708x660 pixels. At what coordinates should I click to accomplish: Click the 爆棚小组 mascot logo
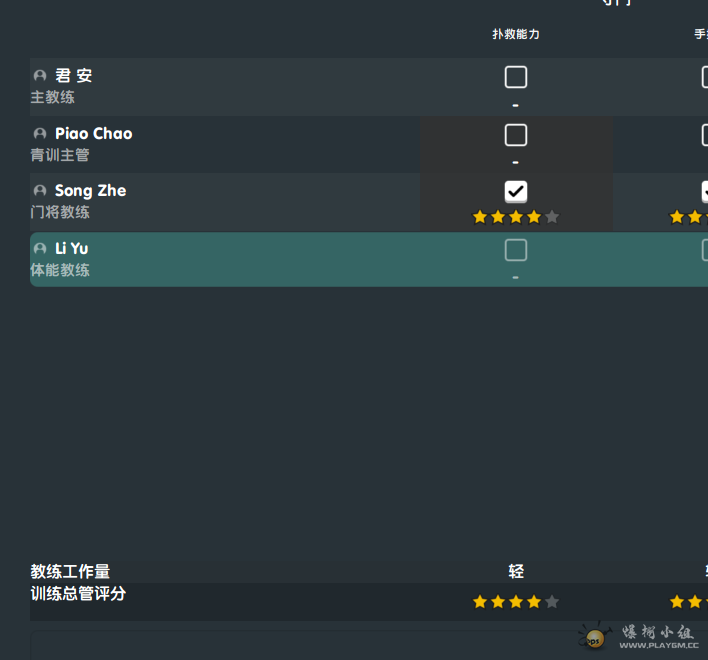[594, 636]
